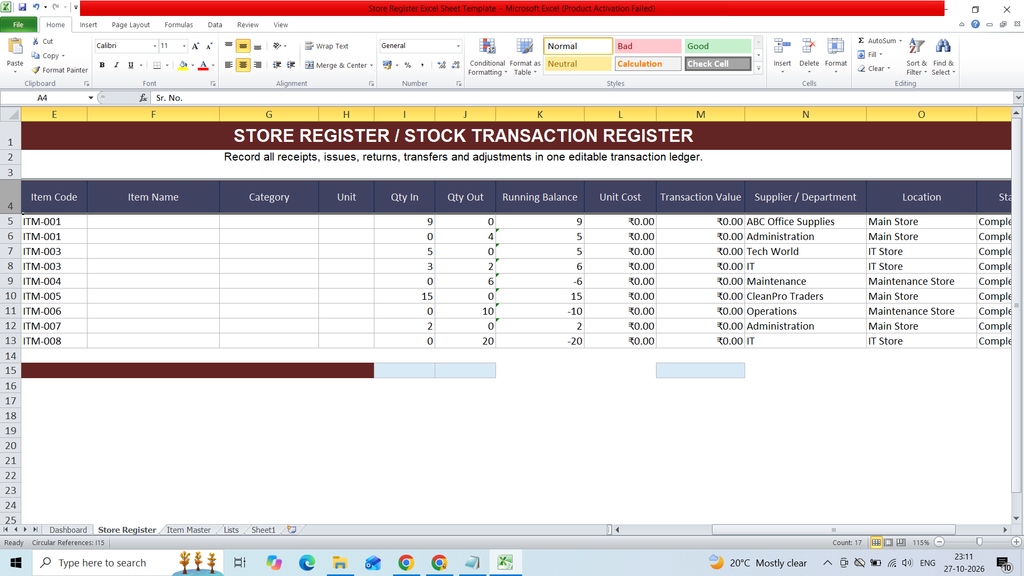
Task: Click the Insert Worksheet tab icon
Action: (x=291, y=530)
